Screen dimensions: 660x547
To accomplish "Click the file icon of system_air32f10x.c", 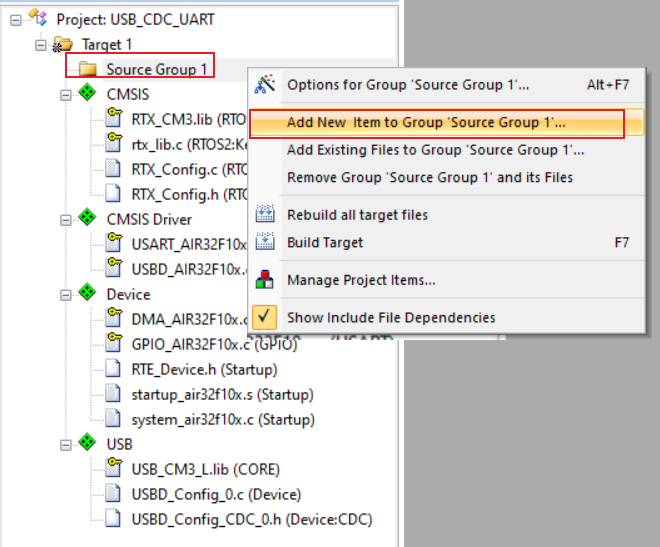I will tap(113, 419).
